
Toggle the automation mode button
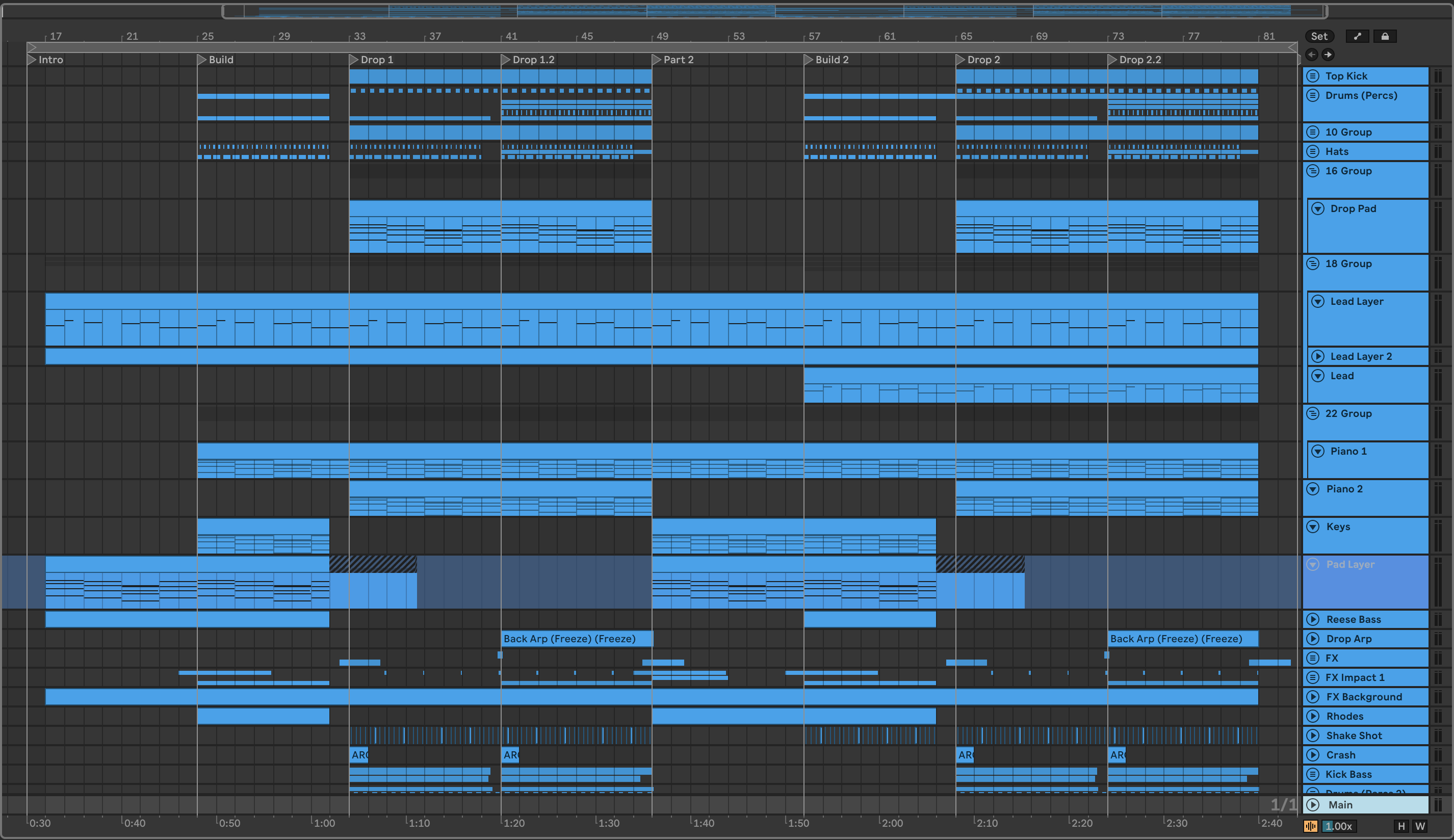tap(1357, 36)
